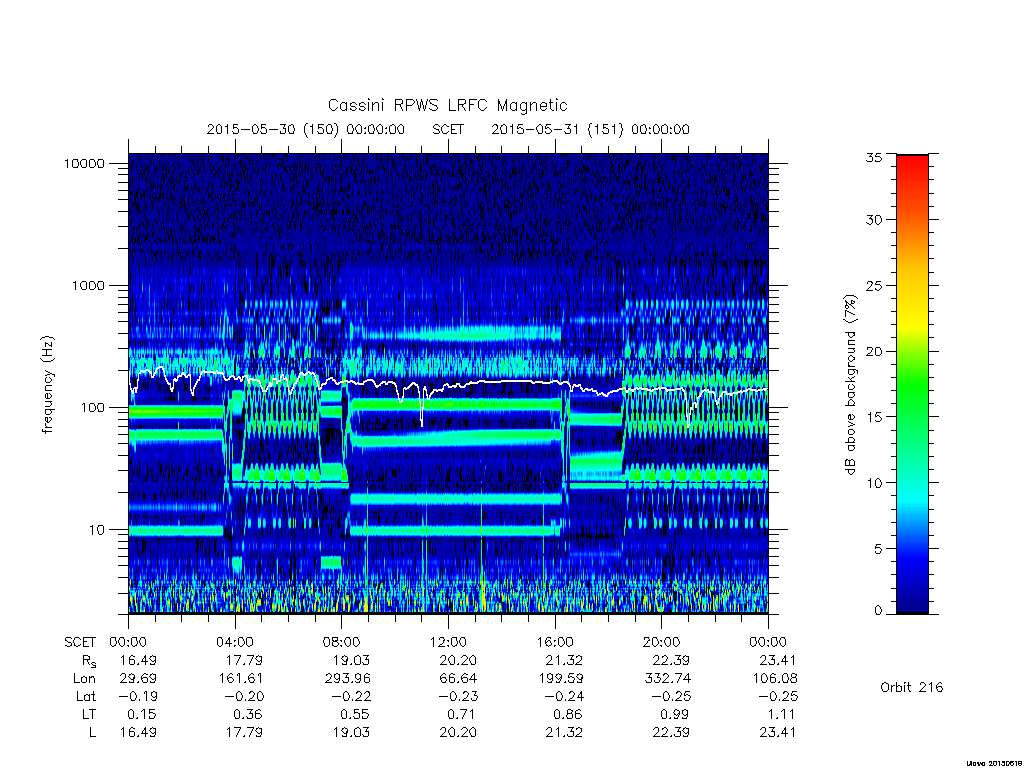Click the Lon value 161.61
The height and width of the screenshot is (768, 1024).
pyautogui.click(x=241, y=679)
